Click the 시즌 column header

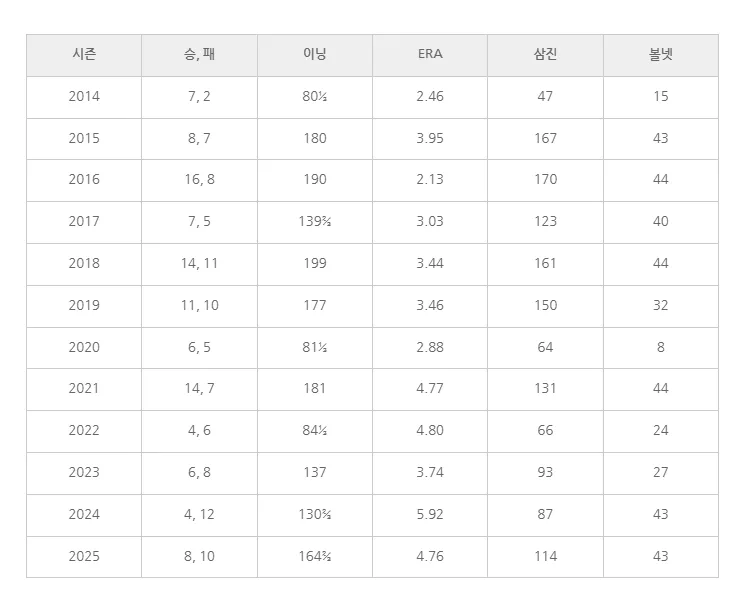(x=84, y=55)
